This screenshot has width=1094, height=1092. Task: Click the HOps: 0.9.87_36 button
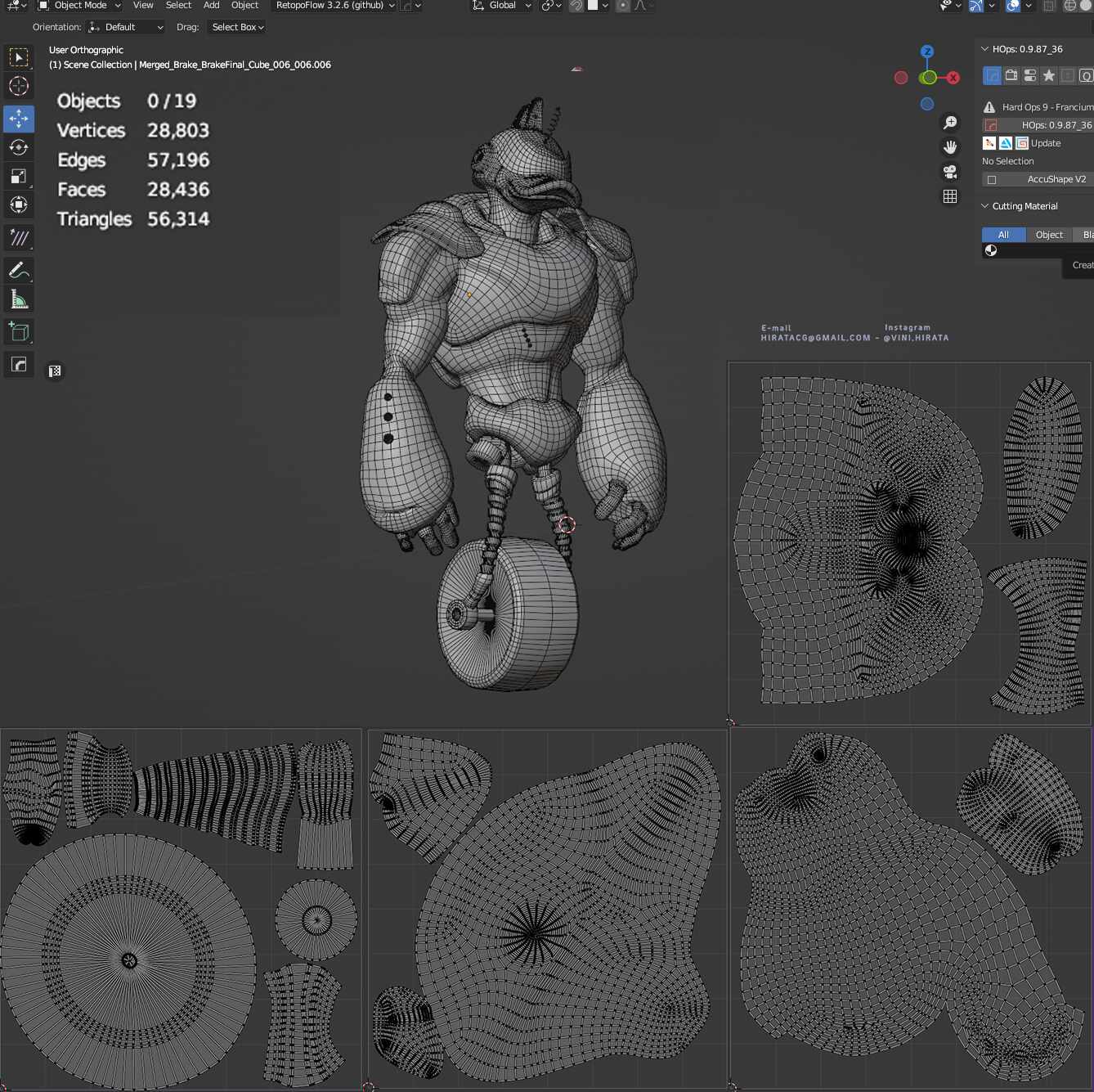click(1046, 125)
